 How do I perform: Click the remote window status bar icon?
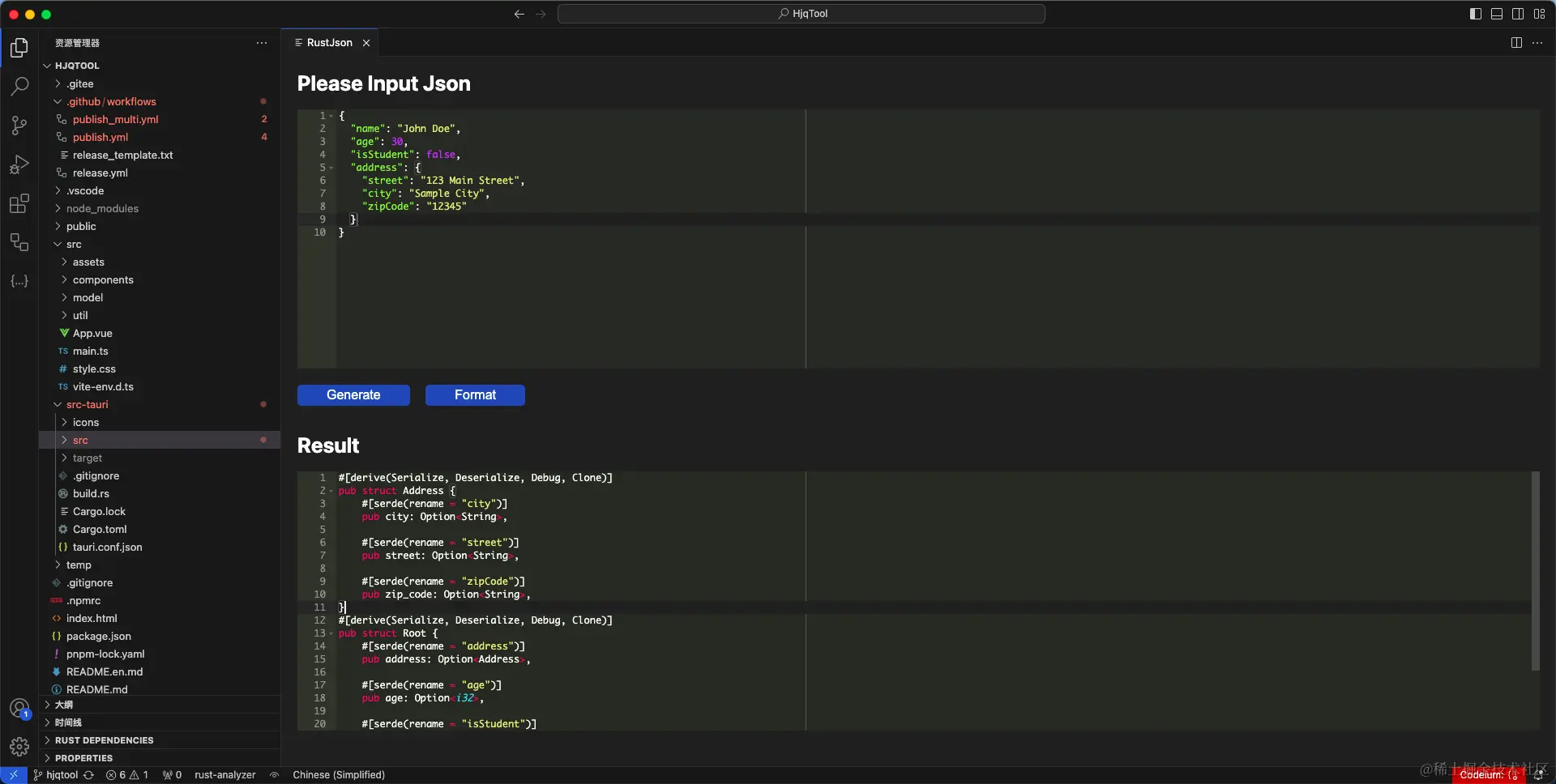coord(13,775)
